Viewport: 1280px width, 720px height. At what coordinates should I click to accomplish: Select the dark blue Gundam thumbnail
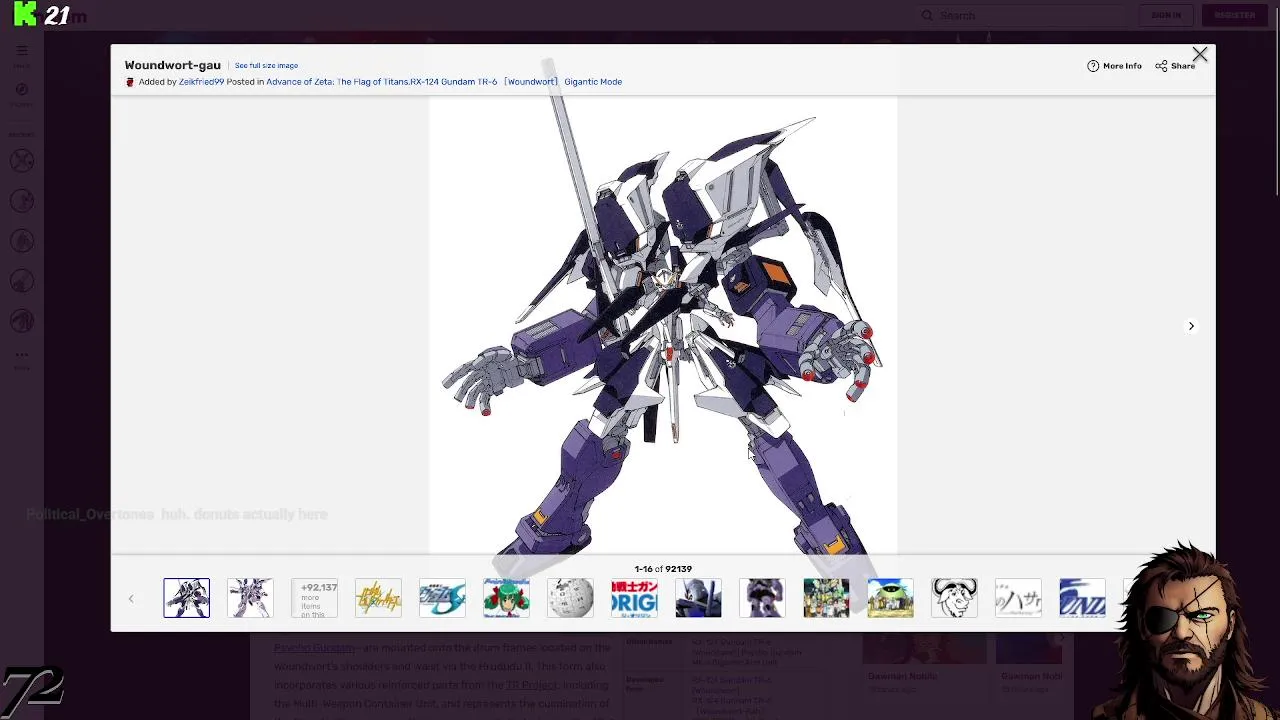tap(698, 598)
